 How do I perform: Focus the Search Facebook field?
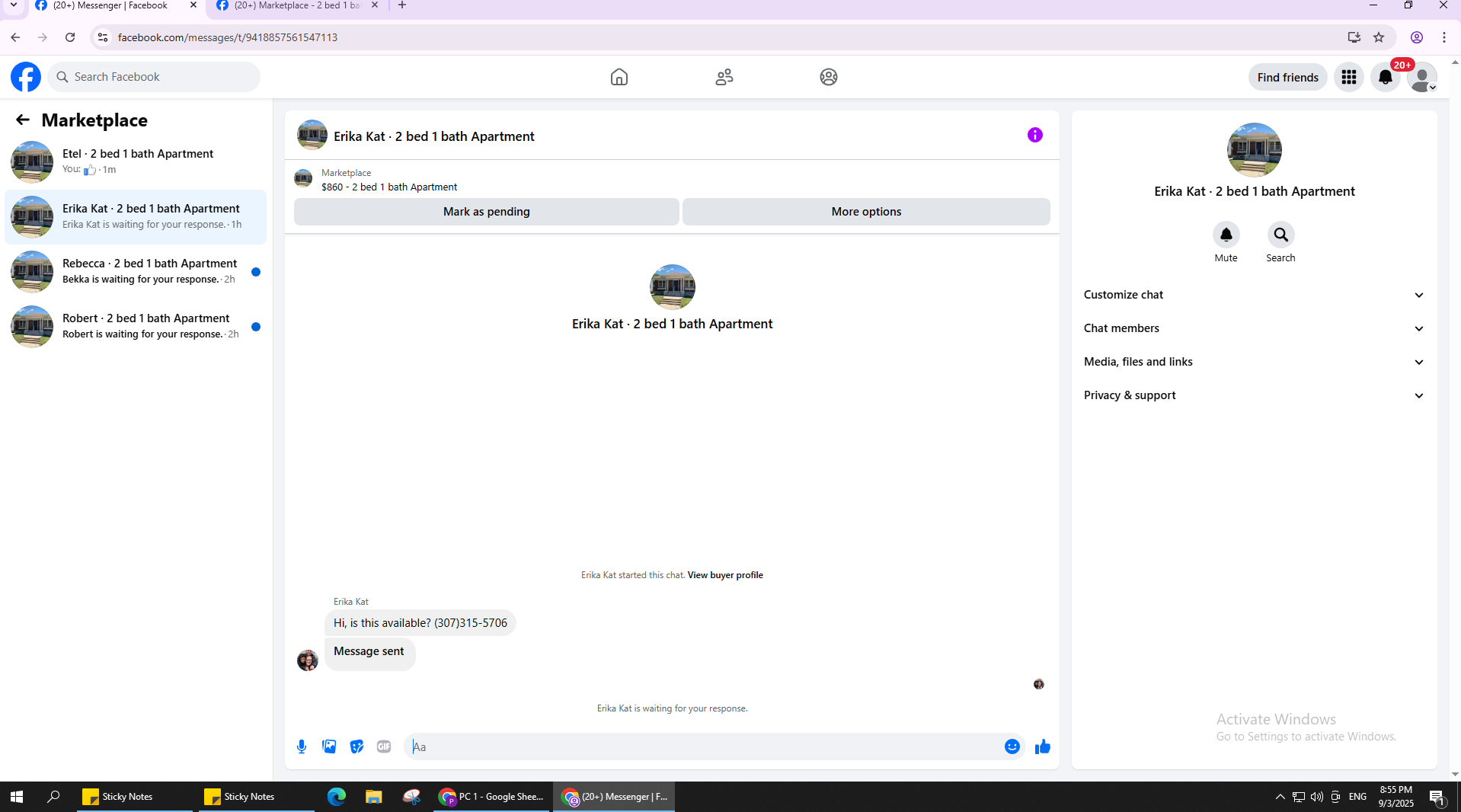pos(154,77)
